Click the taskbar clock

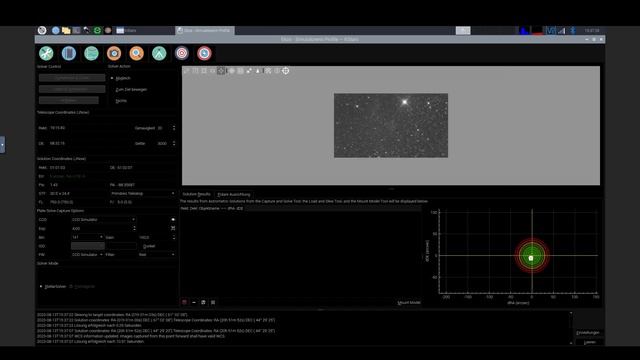(591, 30)
